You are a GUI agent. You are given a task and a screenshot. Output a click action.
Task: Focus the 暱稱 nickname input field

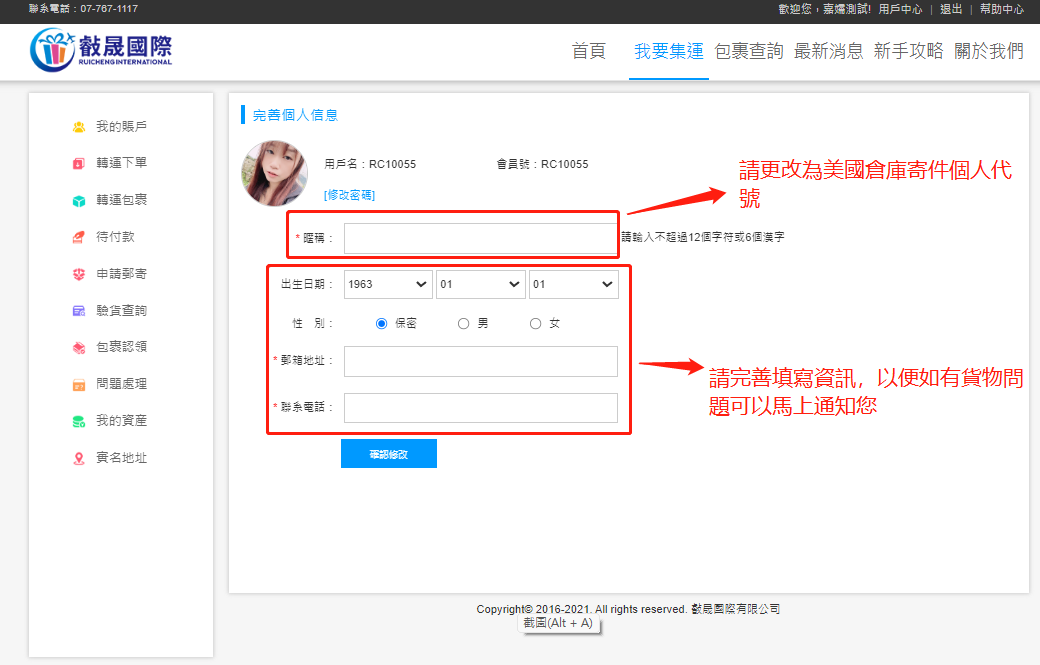pyautogui.click(x=480, y=239)
